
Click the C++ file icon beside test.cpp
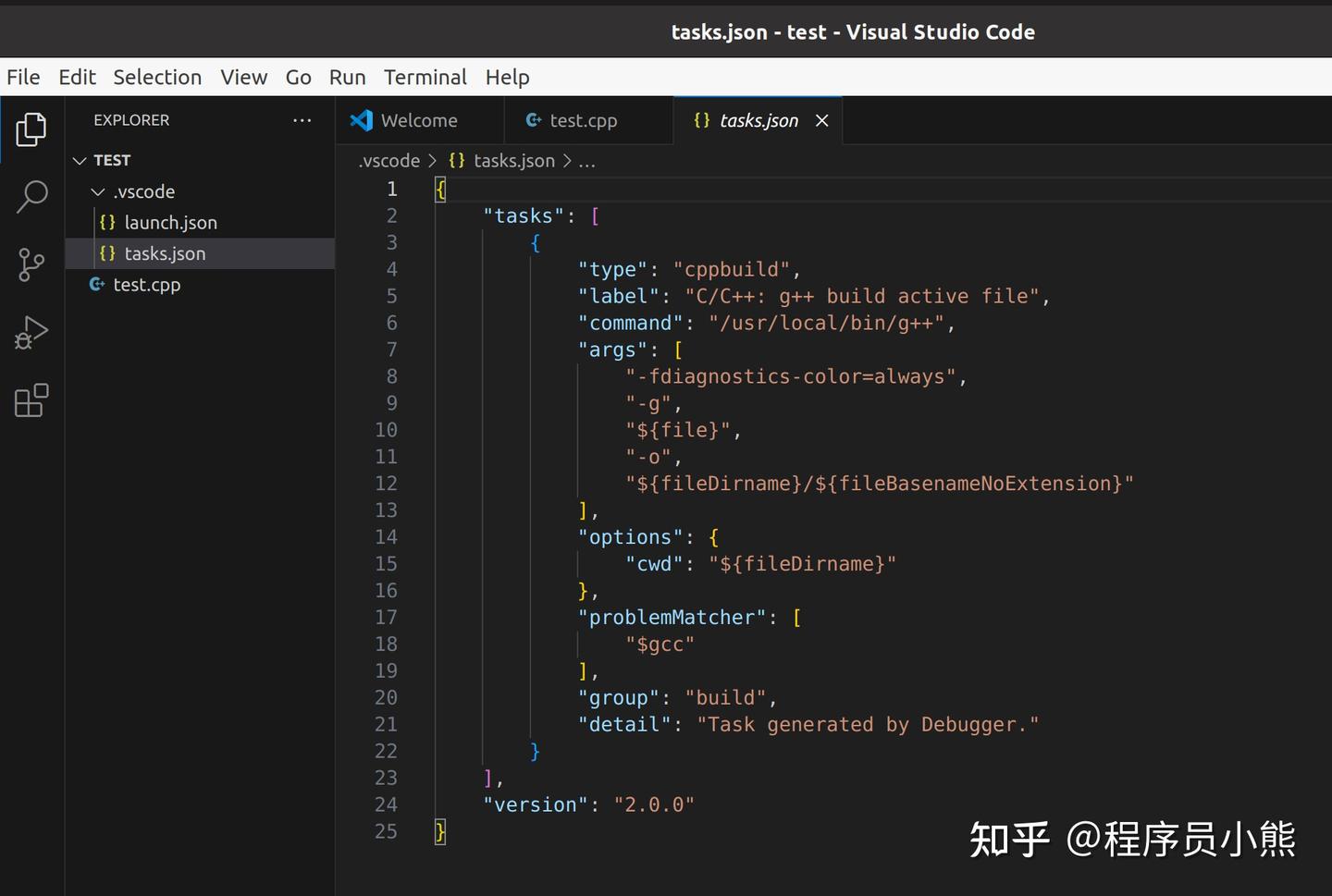(96, 284)
